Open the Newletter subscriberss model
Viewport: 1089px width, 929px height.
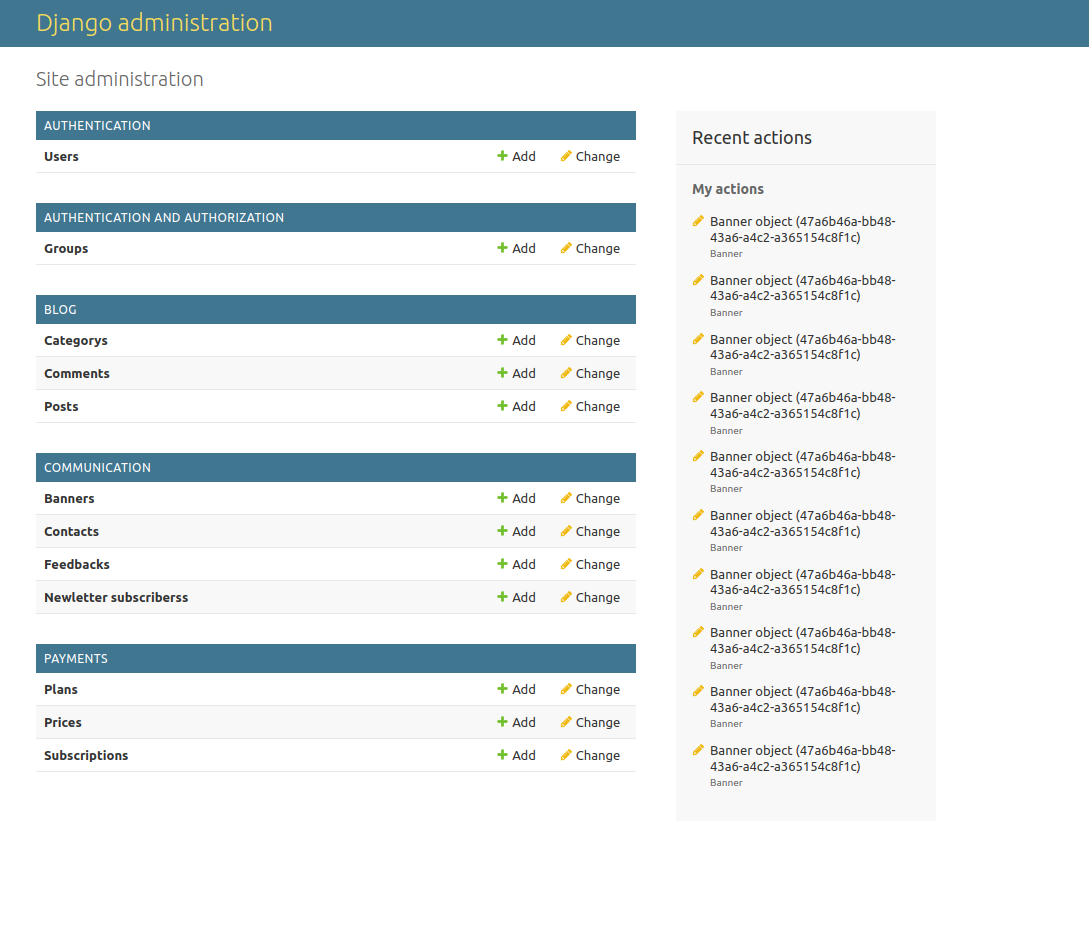(x=116, y=598)
